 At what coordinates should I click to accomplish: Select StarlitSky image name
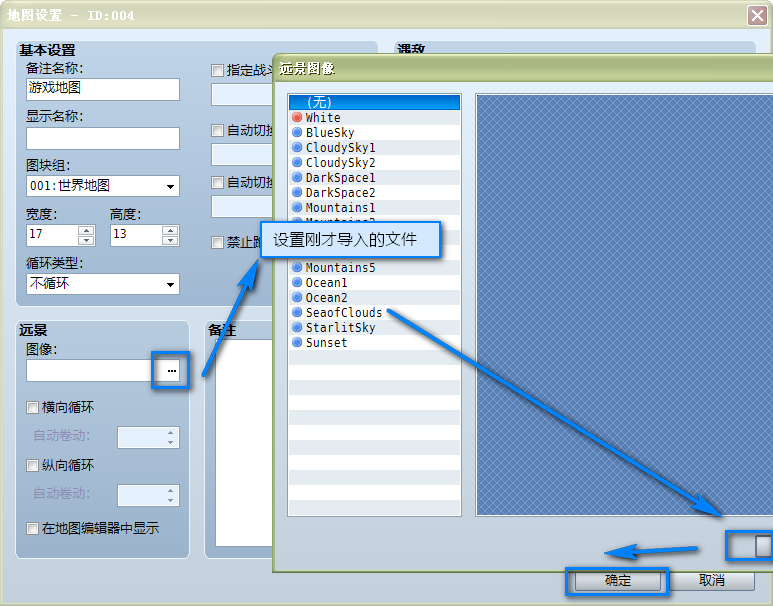coord(340,327)
